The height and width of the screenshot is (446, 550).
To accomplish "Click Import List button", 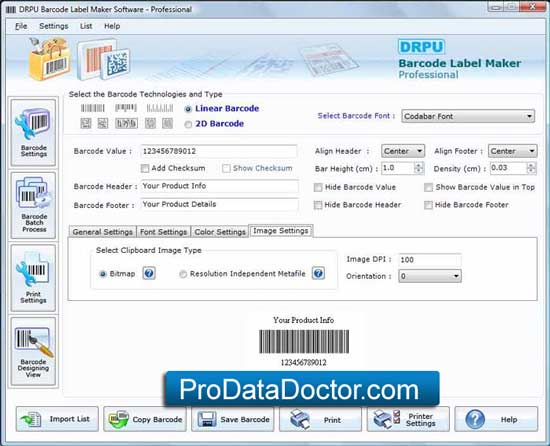I will point(57,419).
